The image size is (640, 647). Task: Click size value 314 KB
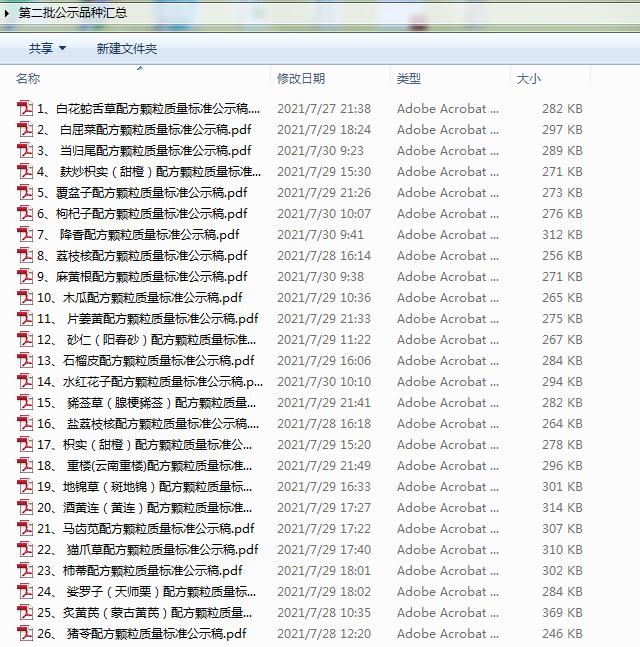click(562, 508)
